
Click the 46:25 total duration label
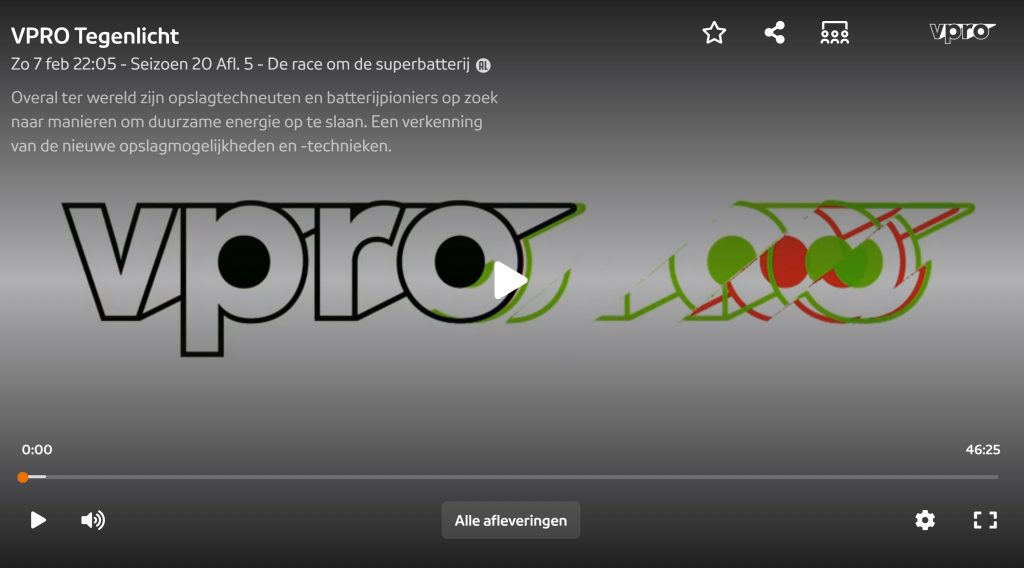coord(982,450)
